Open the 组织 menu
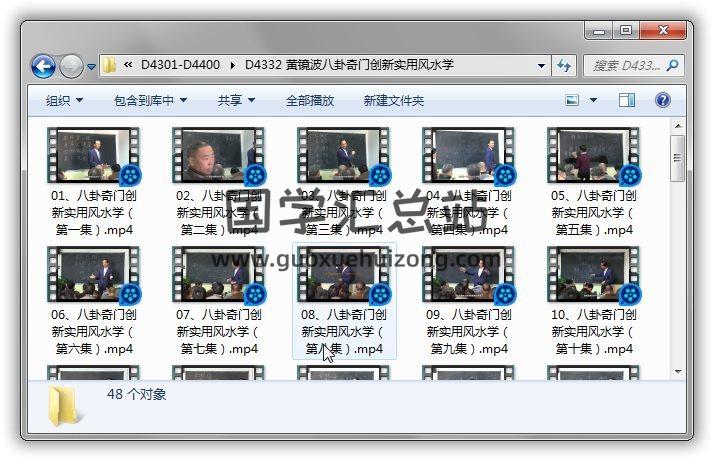714x461 pixels. pos(64,100)
